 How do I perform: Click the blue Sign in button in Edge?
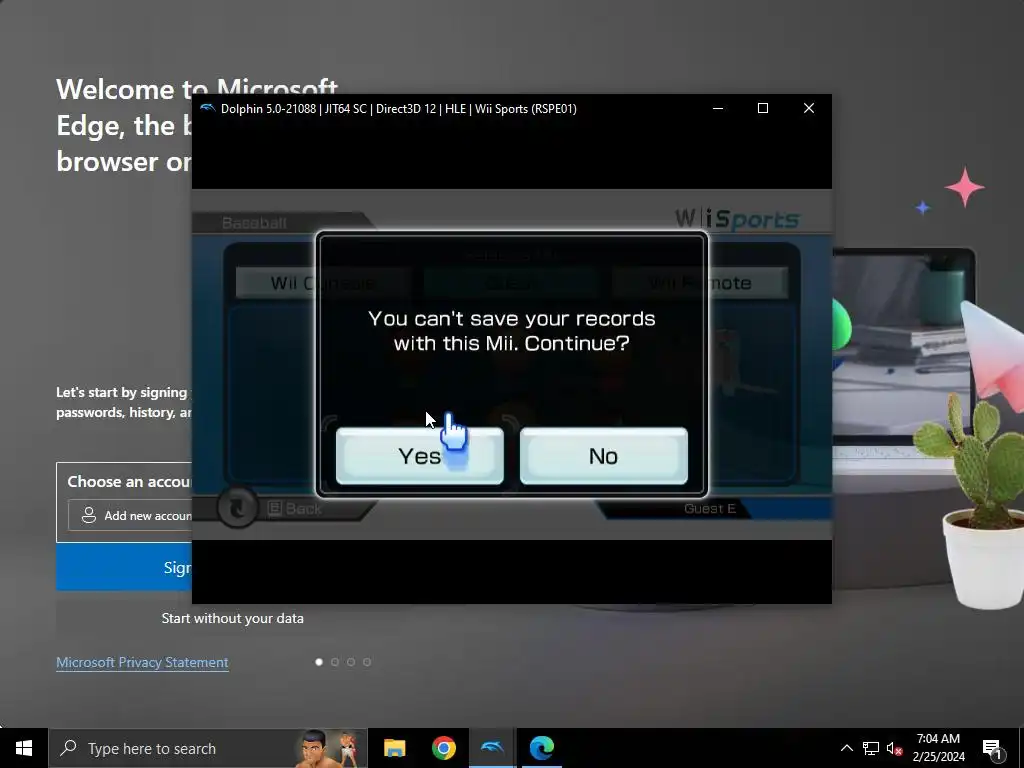[x=124, y=568]
